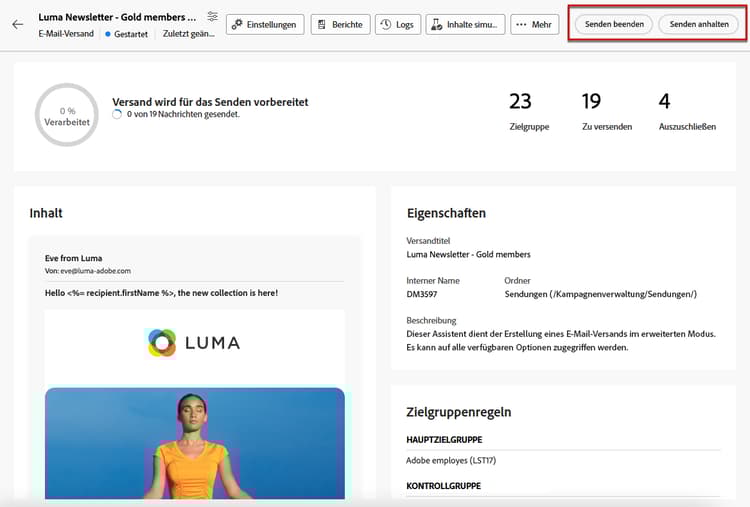Click the Zielgruppenregeln heading
750x507 pixels.
point(459,412)
